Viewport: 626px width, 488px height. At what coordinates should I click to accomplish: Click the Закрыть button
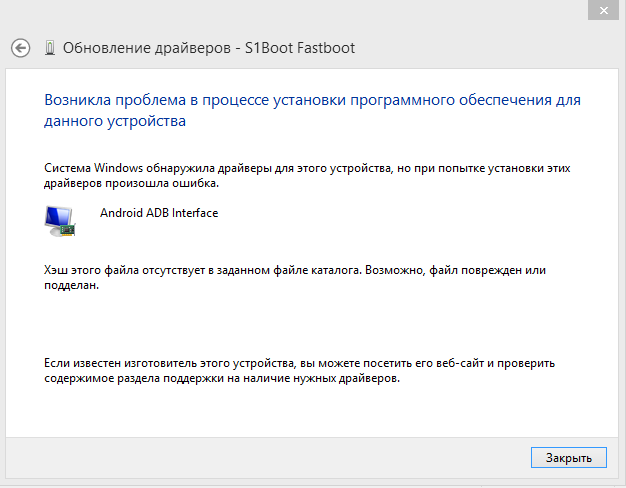[569, 458]
